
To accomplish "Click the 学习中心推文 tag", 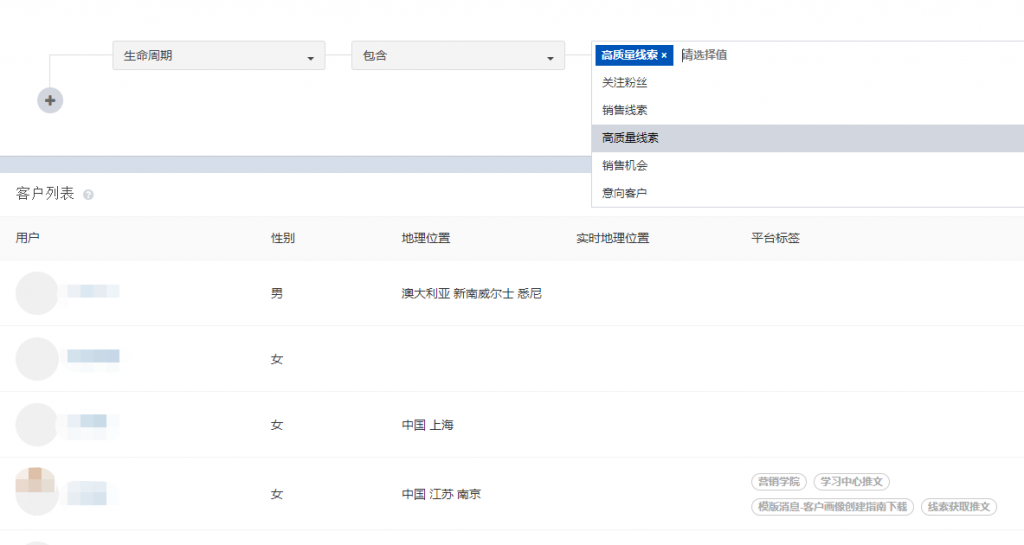I will point(851,482).
